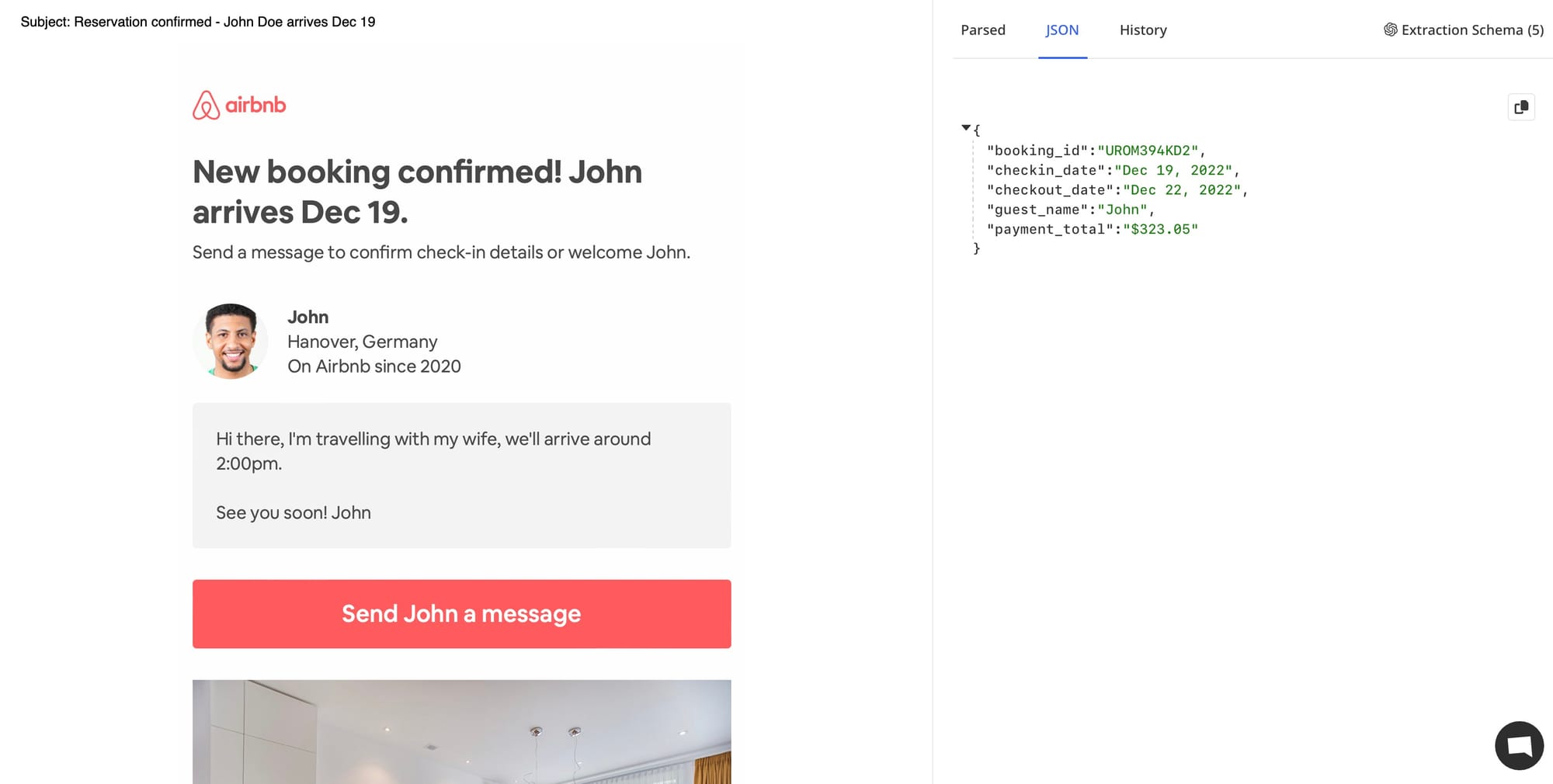
Task: Click the bold guest name John beside the photo
Action: [307, 317]
